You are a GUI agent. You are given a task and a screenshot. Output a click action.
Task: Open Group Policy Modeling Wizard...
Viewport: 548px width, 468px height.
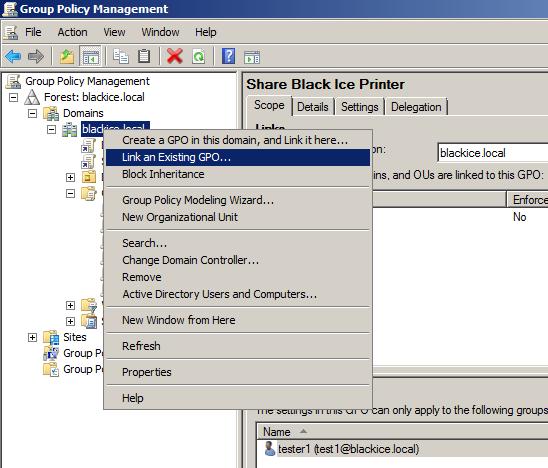coord(238,200)
